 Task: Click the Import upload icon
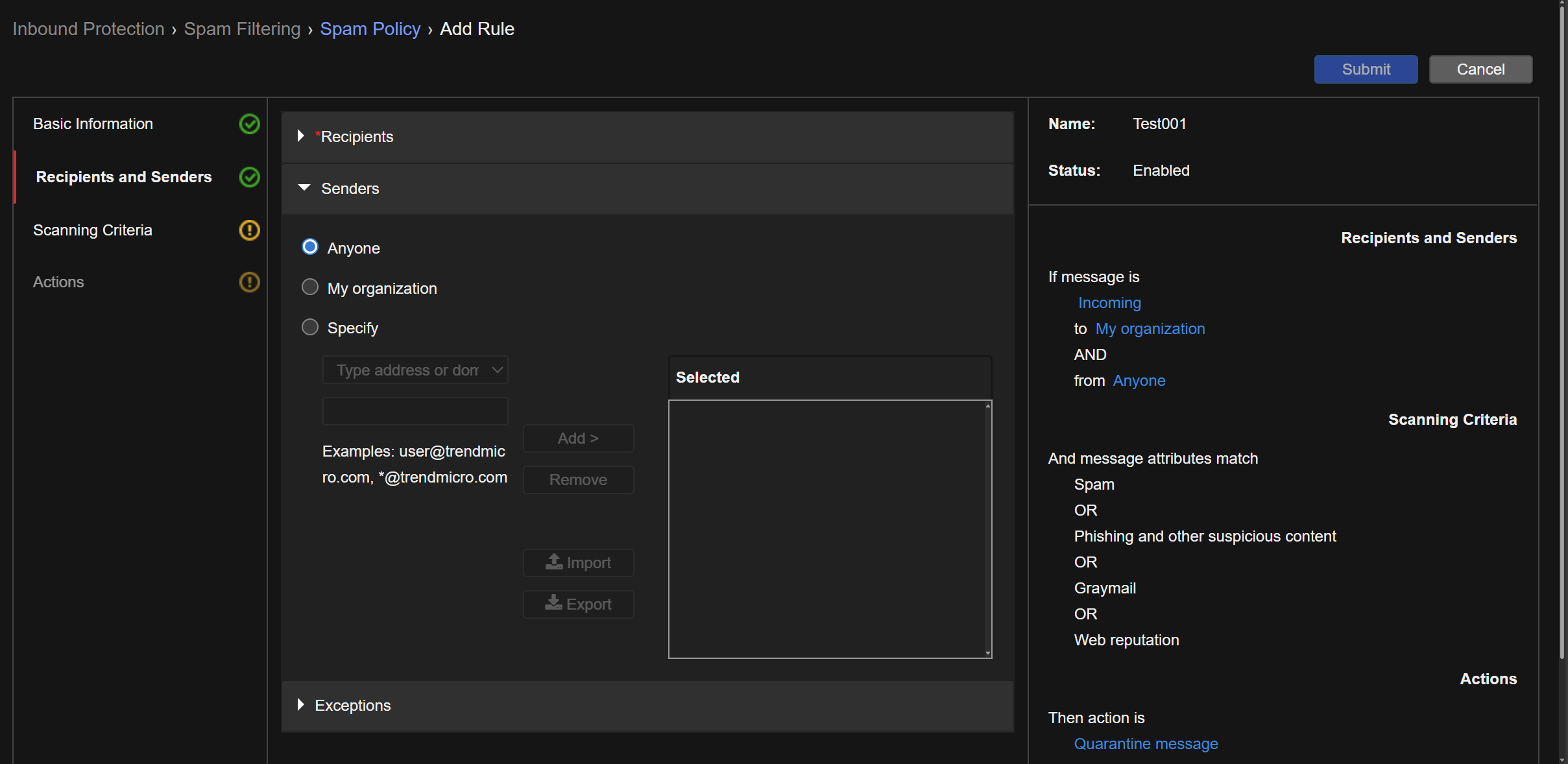tap(554, 562)
